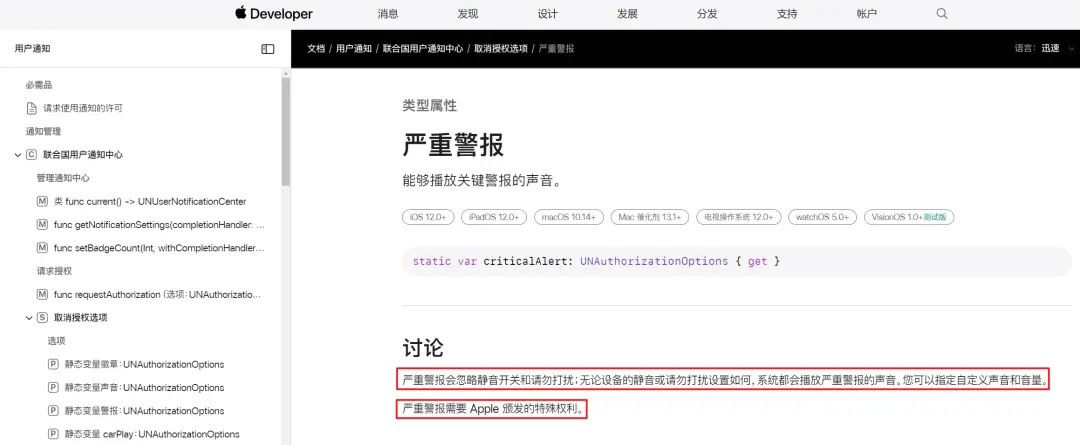Open the 消息 menu
Screen dimensions: 1080x445
[388, 14]
